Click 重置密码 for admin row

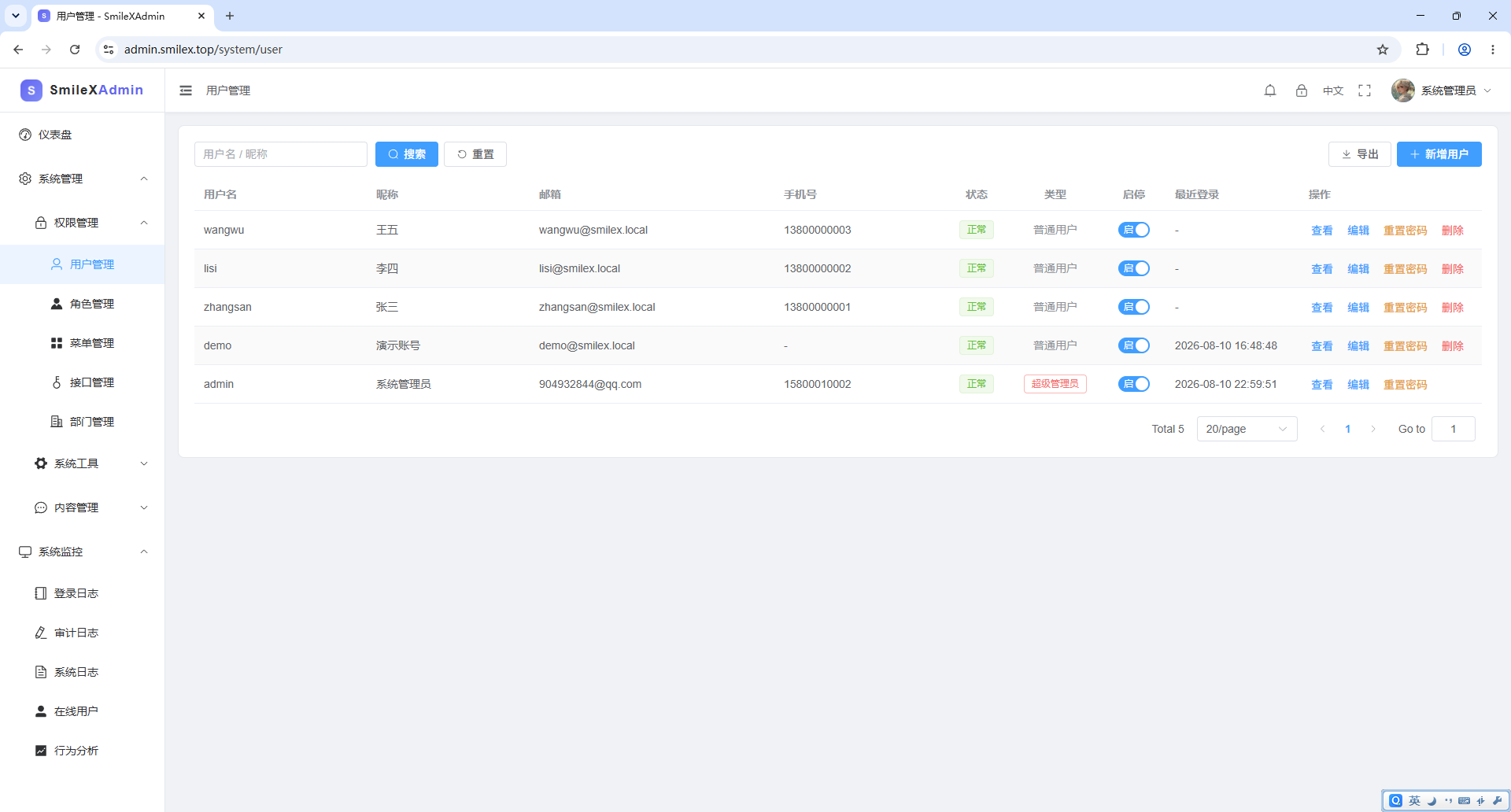pyautogui.click(x=1405, y=385)
